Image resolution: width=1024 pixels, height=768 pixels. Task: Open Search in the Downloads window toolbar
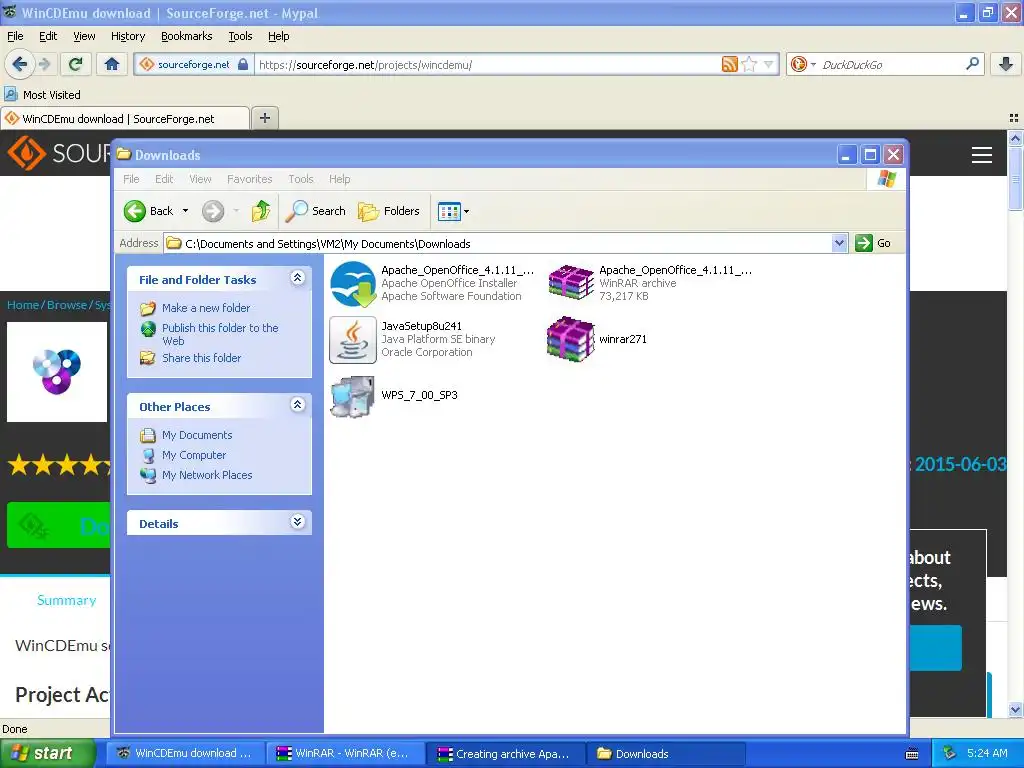click(315, 211)
